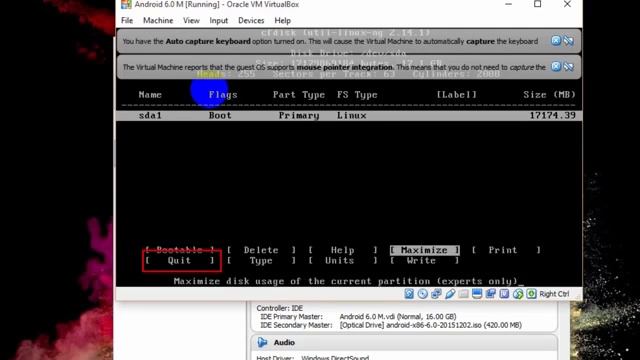Click the android-x86-6.0-20151202.iso optical drive entry
The height and width of the screenshot is (360, 640).
point(431,325)
